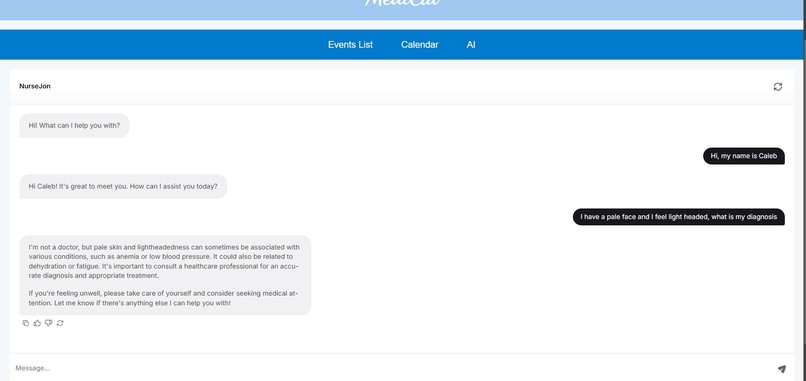Click the MediCal logo in header
This screenshot has width=806, height=381.
(403, 3)
